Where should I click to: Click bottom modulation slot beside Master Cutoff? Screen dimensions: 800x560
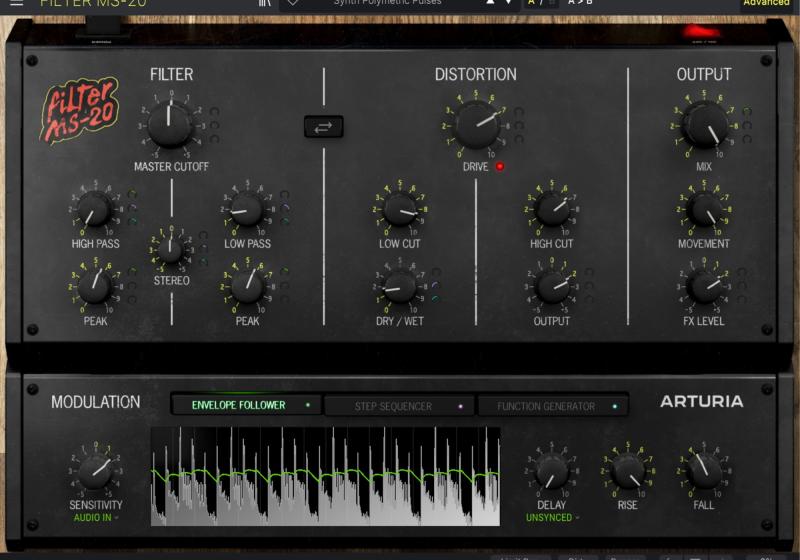(x=214, y=139)
